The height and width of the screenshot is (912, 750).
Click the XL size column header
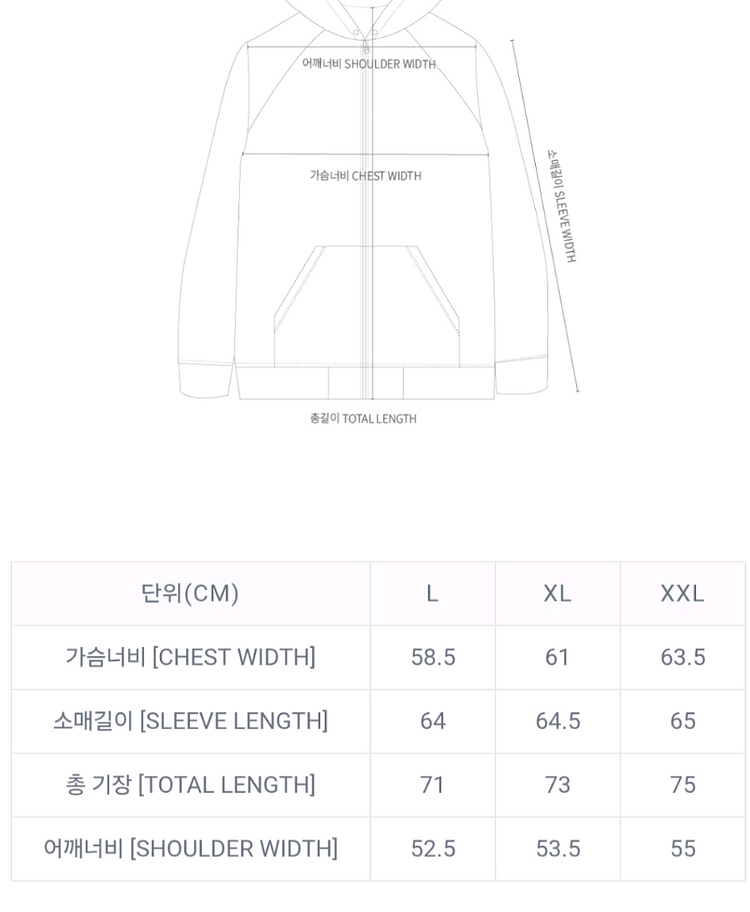tap(557, 593)
